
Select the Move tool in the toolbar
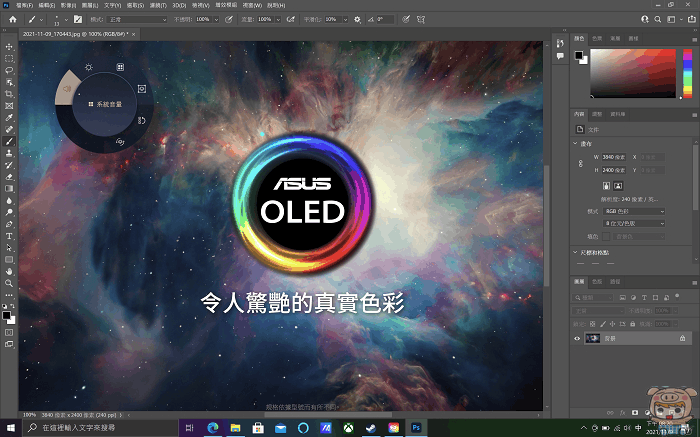[9, 47]
